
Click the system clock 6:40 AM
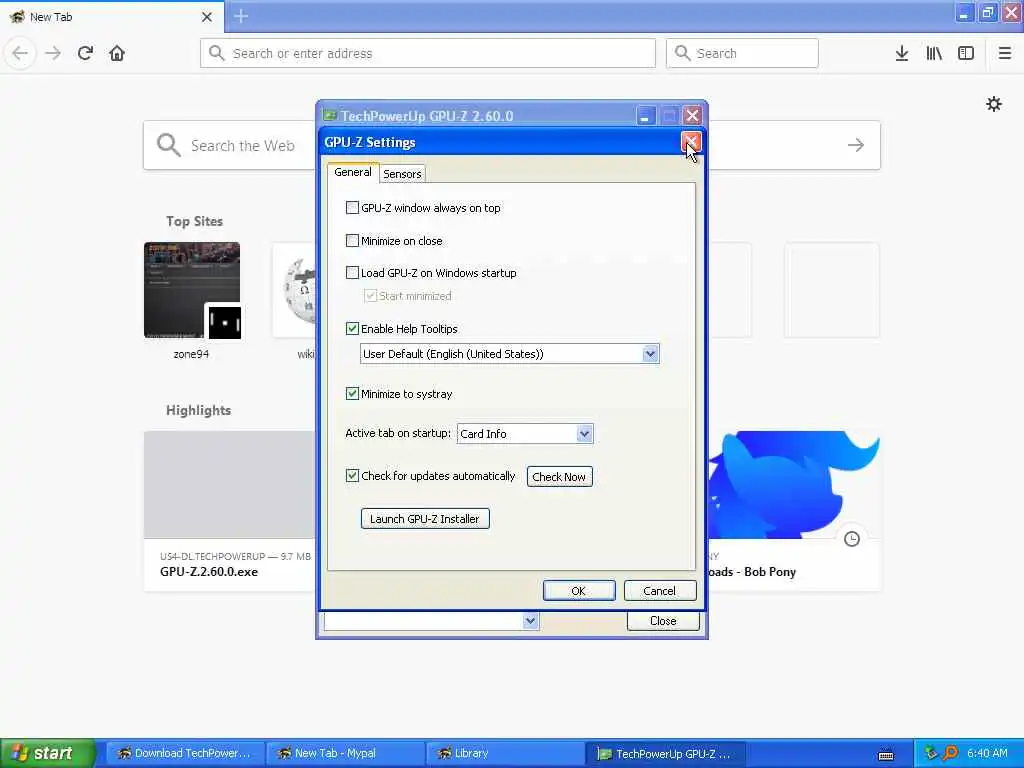[x=987, y=753]
